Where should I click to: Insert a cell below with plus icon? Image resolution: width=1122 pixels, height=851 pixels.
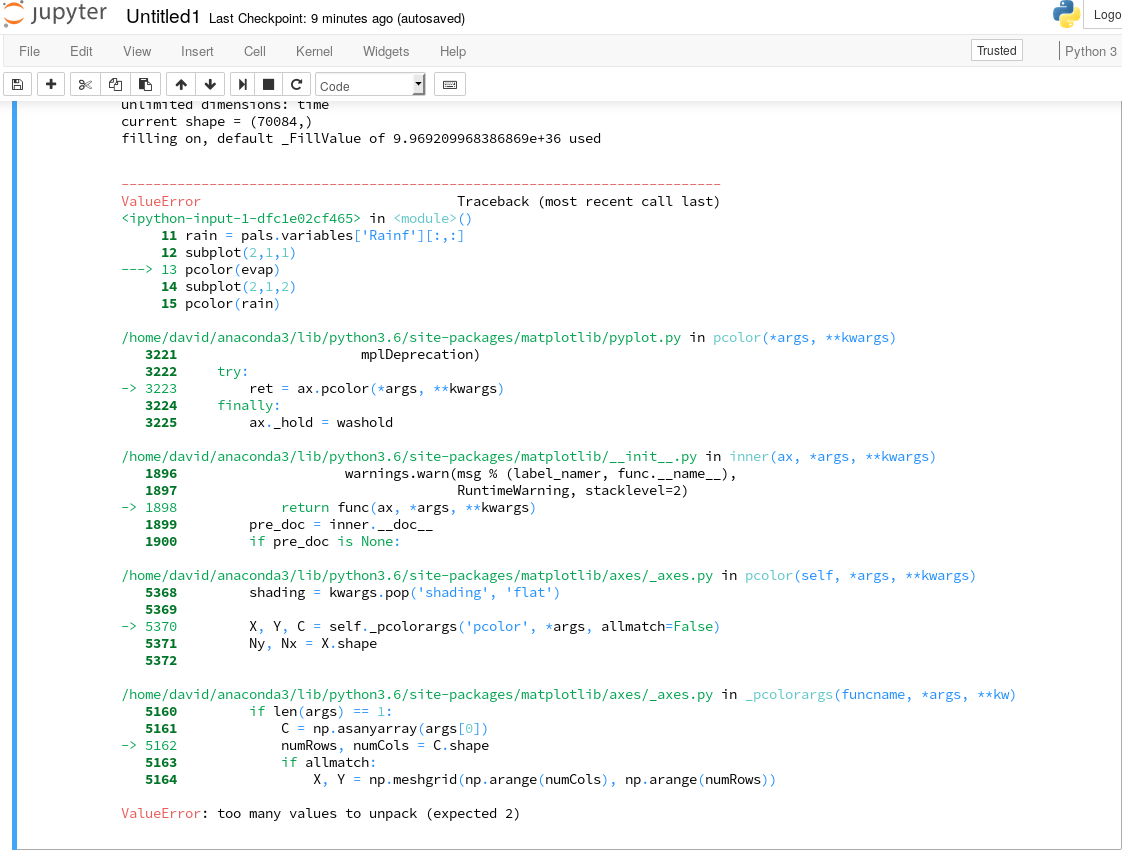(x=51, y=84)
